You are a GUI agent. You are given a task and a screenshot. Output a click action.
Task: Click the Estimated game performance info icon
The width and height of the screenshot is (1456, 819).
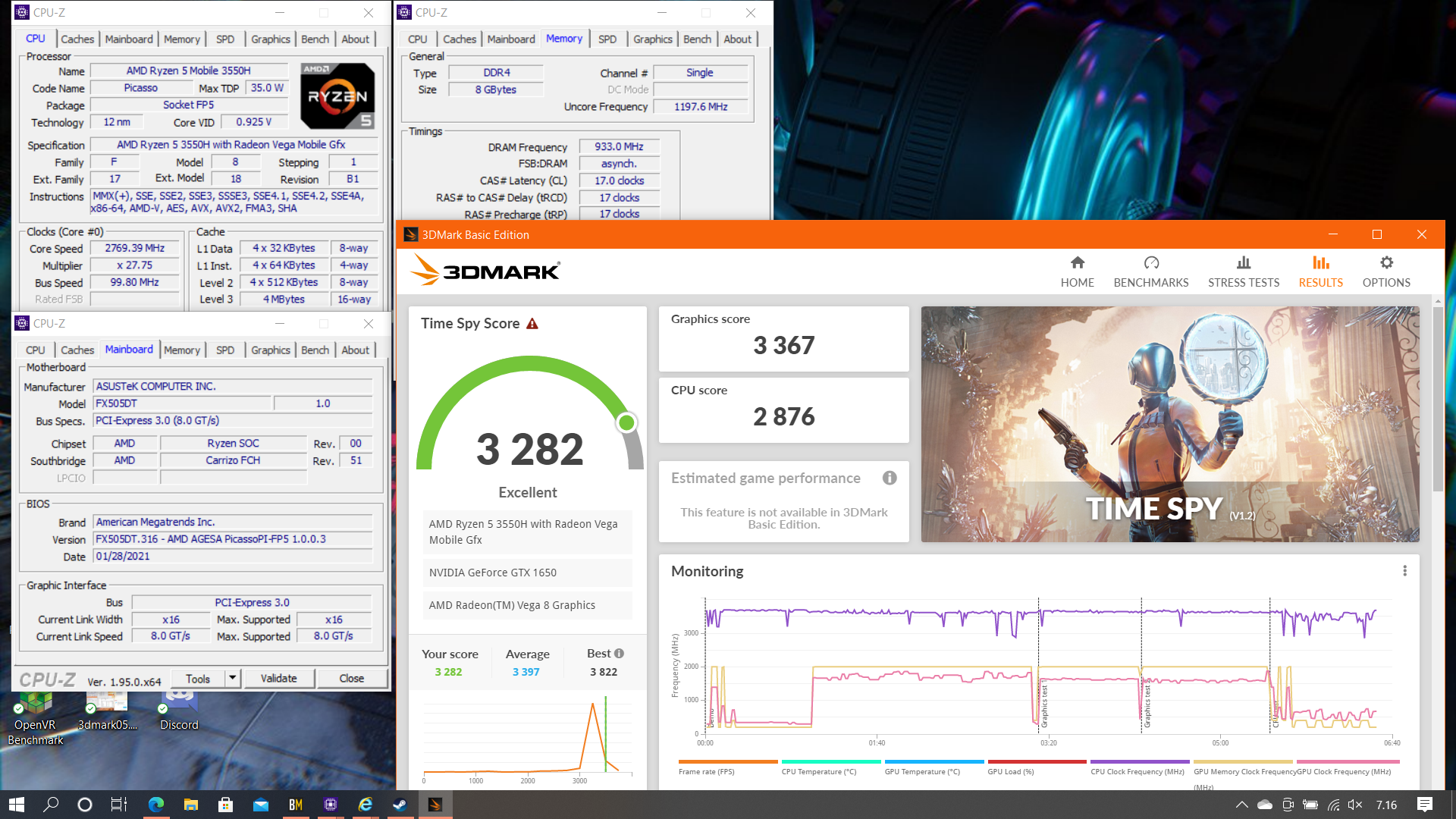click(x=890, y=478)
